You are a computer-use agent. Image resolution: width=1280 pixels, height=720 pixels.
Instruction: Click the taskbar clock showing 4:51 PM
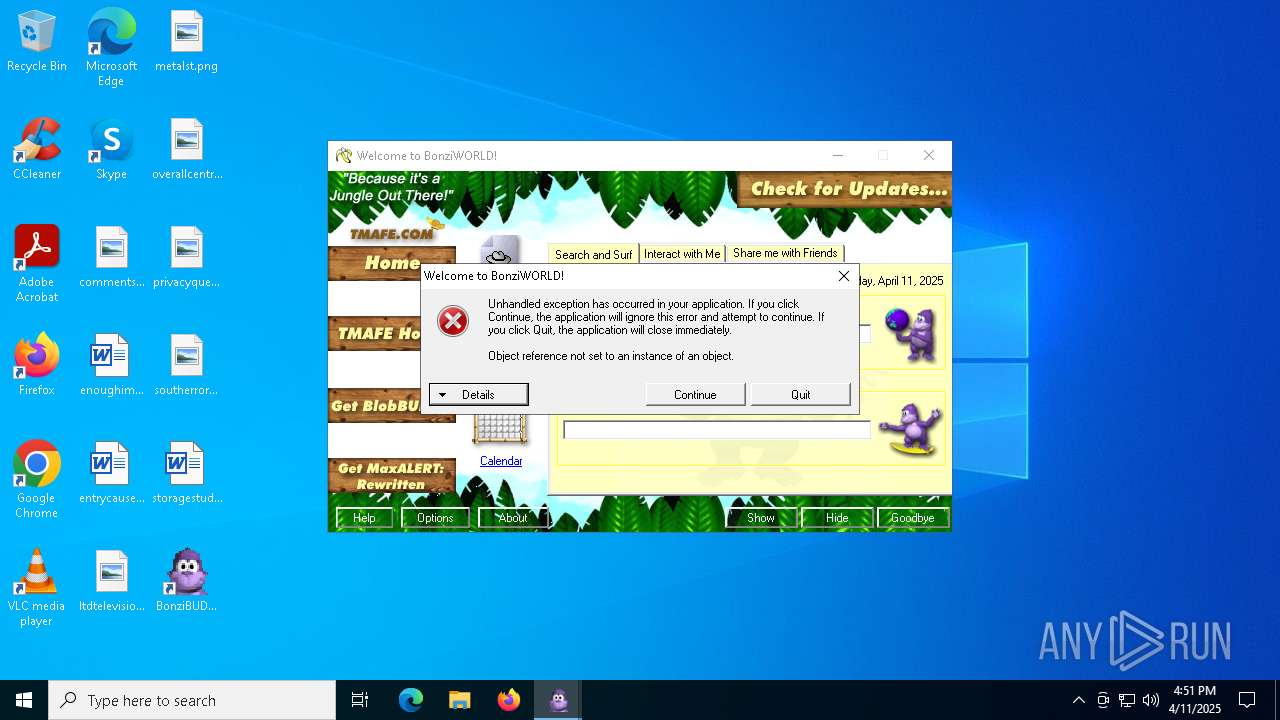tap(1194, 700)
